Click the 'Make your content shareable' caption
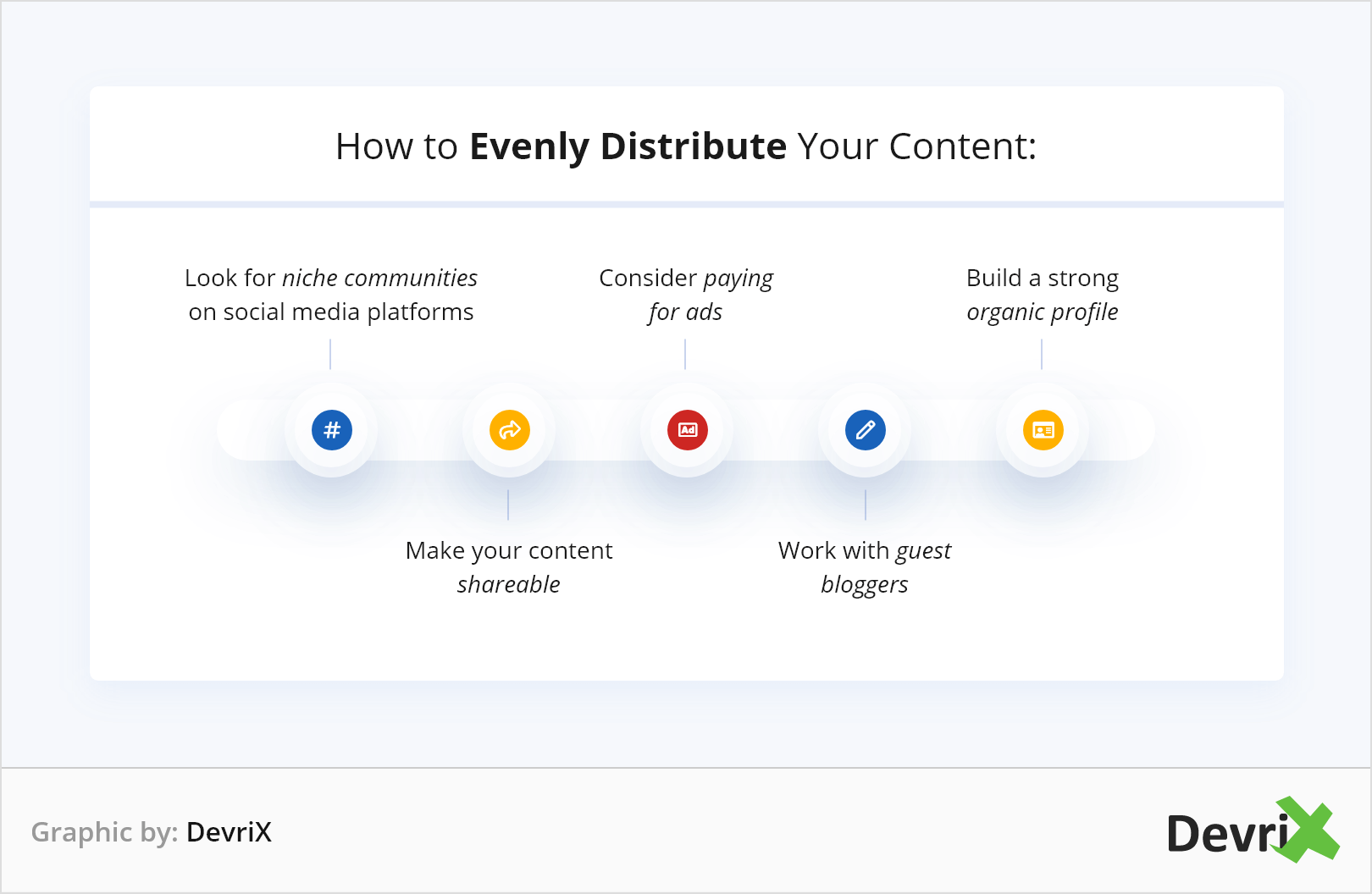This screenshot has height=894, width=1372. coord(509,567)
